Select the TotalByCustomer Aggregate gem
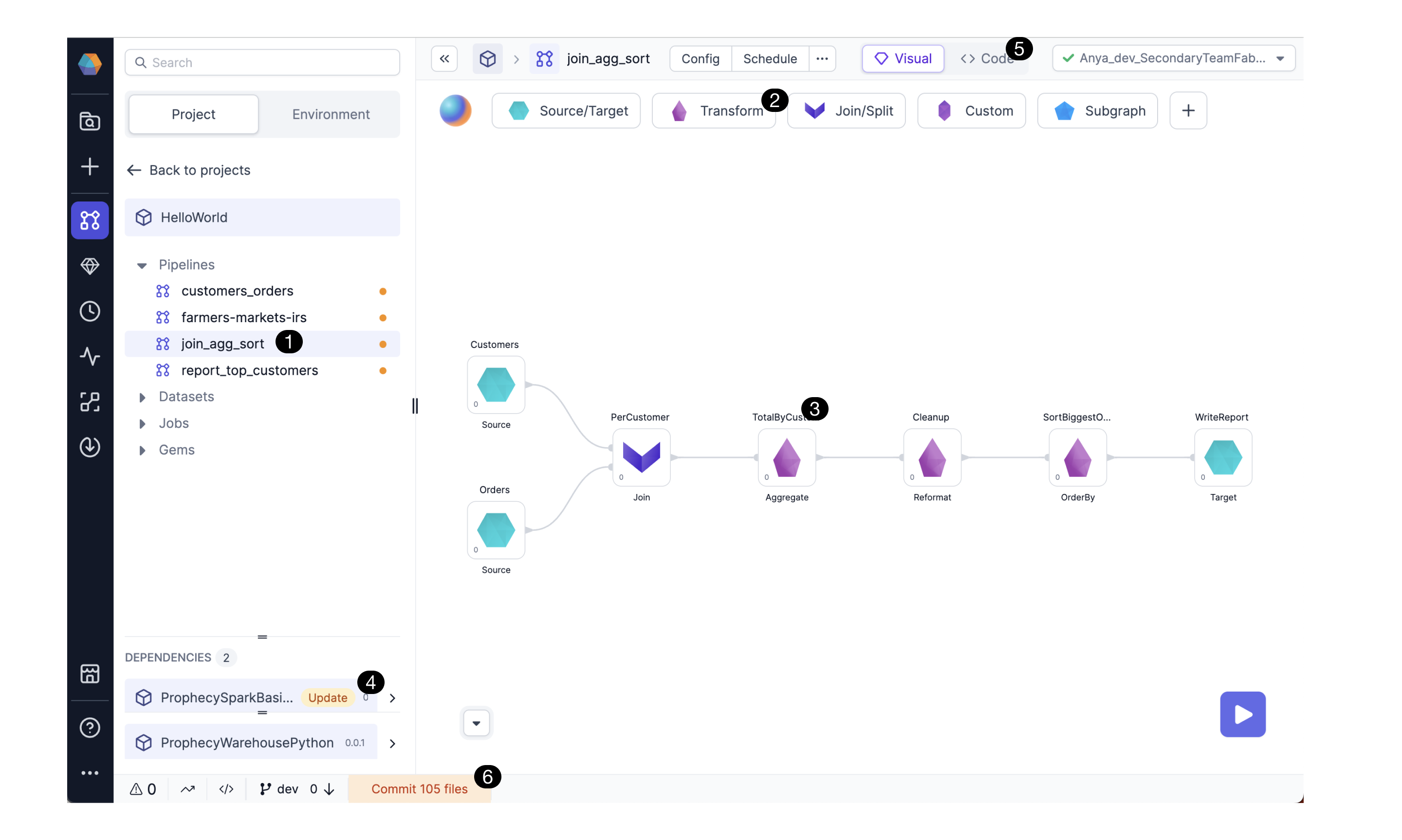The height and width of the screenshot is (840, 1402). pos(787,457)
